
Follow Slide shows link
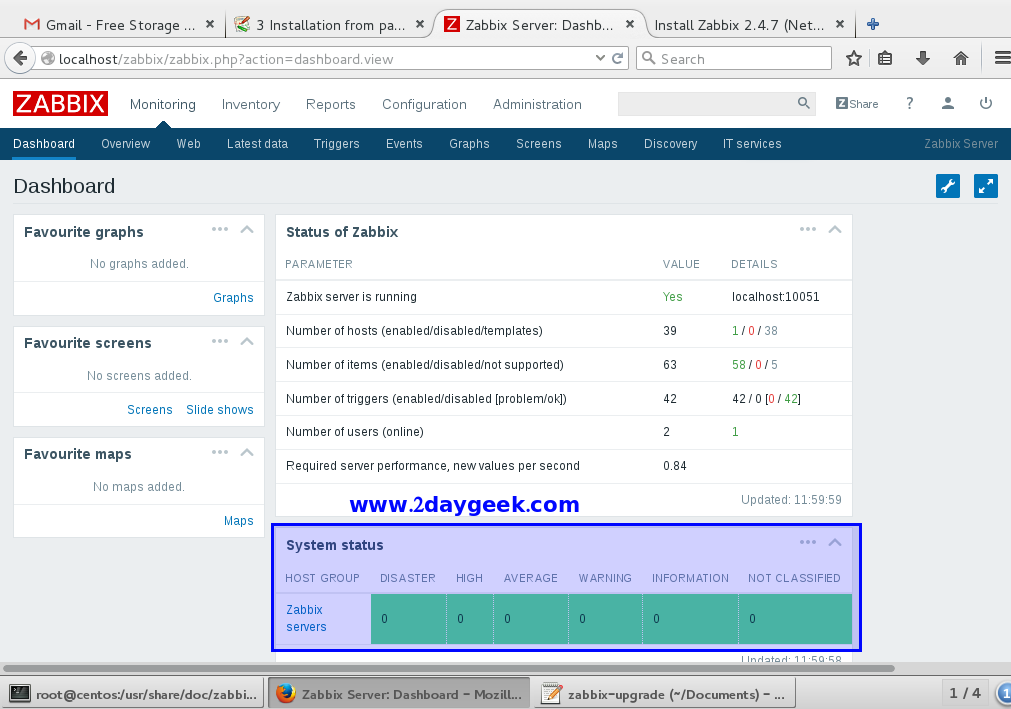[x=220, y=410]
